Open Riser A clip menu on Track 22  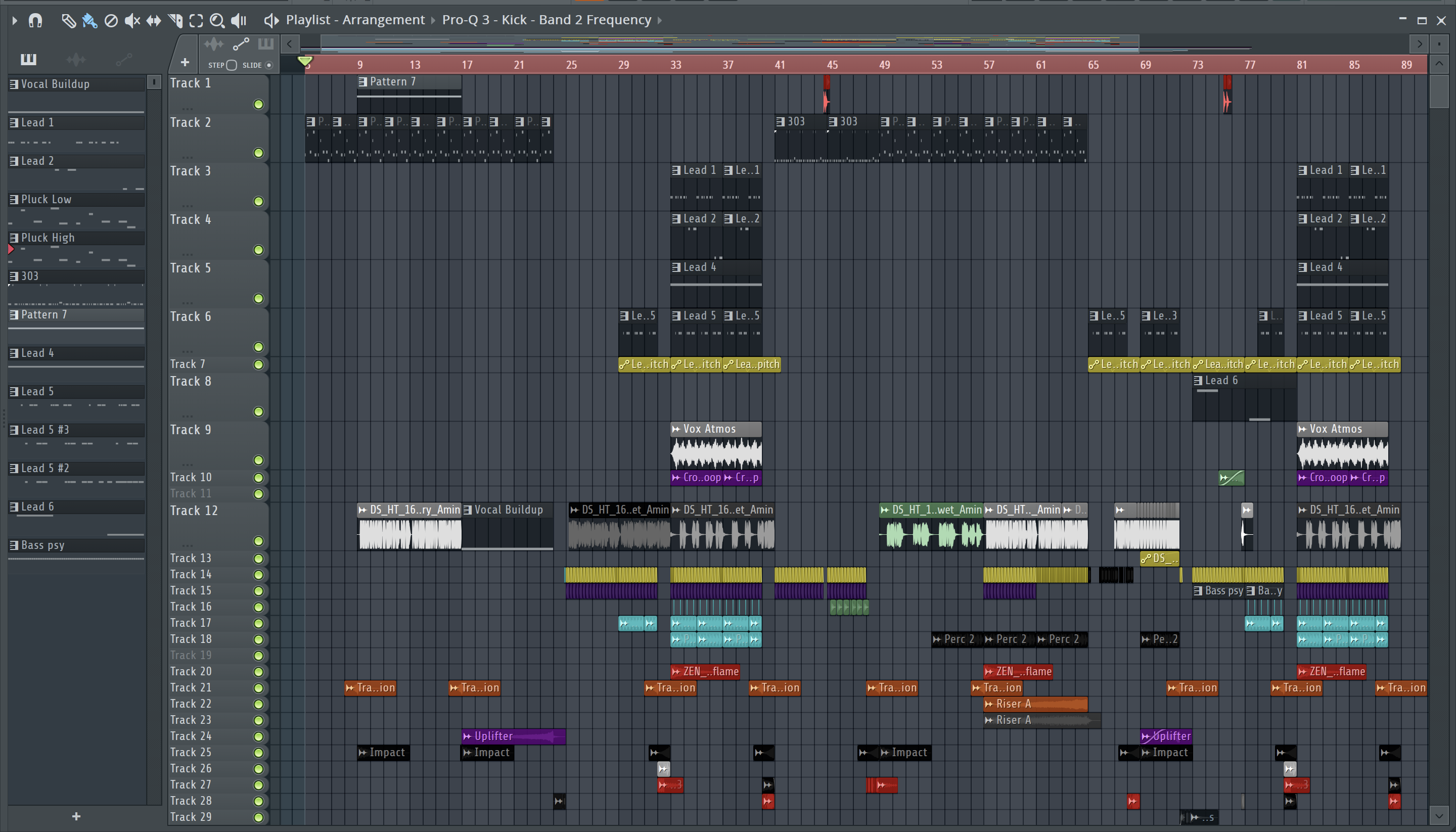coord(988,704)
